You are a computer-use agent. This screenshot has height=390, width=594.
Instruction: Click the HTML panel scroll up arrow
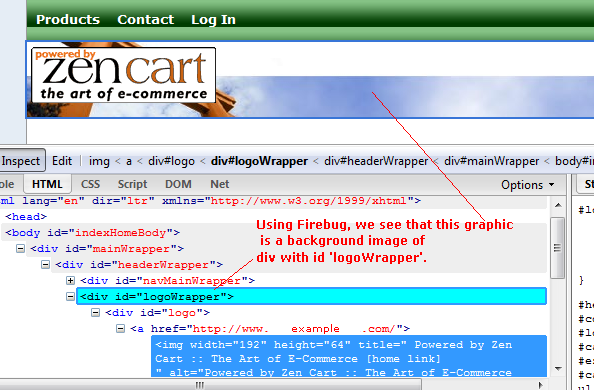point(558,206)
